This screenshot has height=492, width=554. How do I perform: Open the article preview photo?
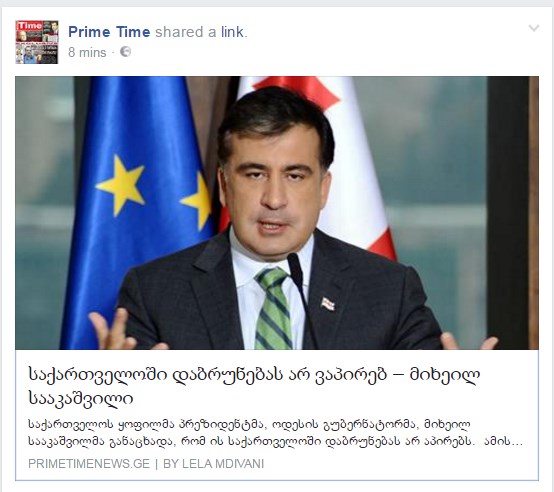277,213
